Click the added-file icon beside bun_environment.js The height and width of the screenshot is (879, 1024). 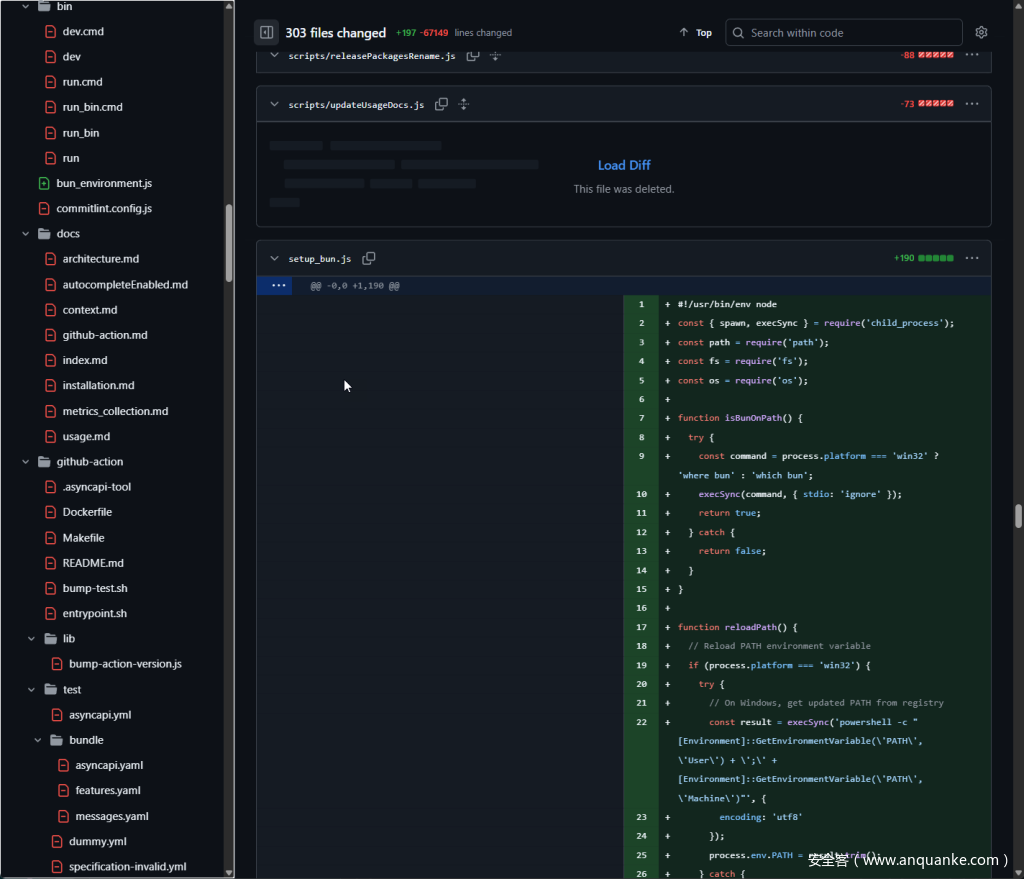[44, 183]
